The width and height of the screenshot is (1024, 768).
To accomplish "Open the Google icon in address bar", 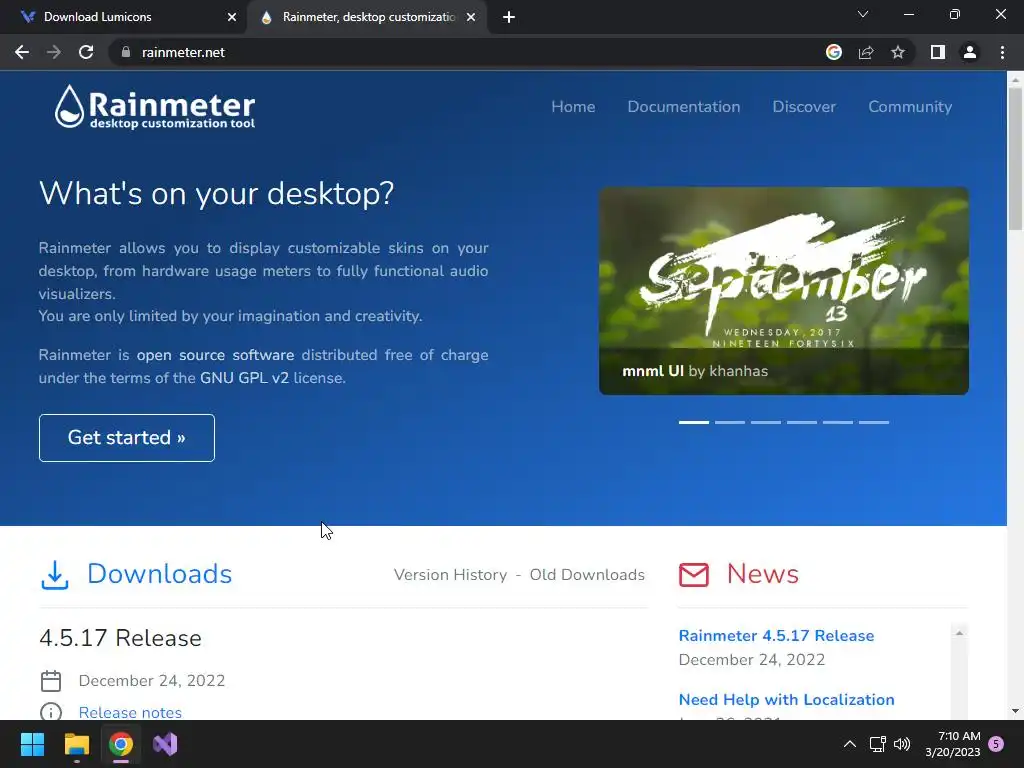I will click(x=833, y=52).
